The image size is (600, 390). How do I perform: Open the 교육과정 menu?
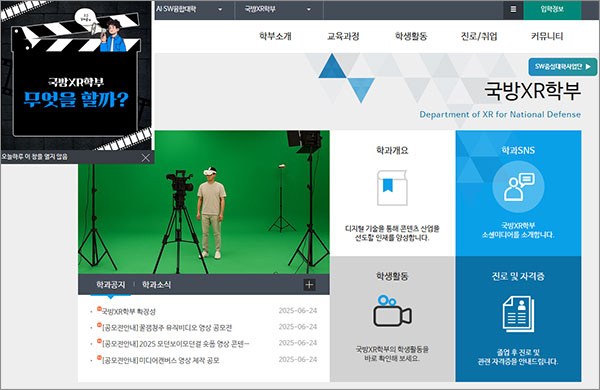(x=343, y=36)
